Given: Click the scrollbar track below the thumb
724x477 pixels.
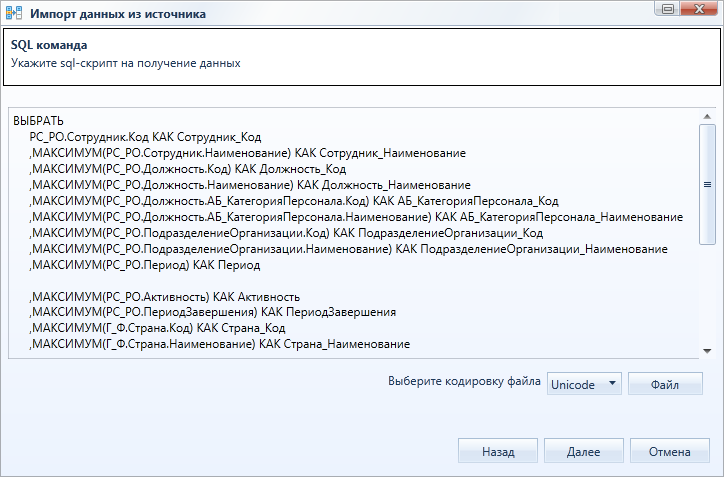Looking at the screenshot, I should pos(707,295).
